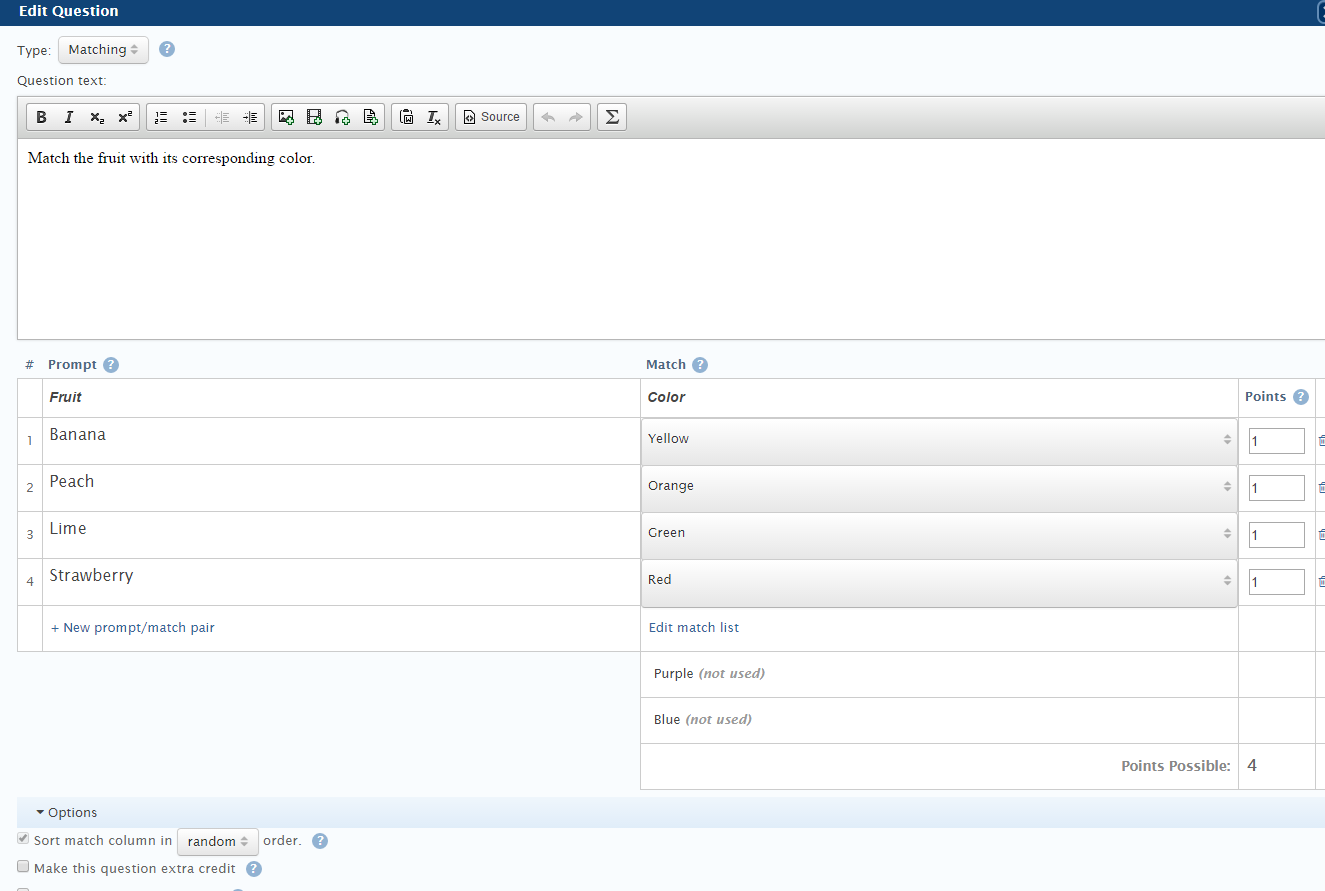Viewport: 1325px width, 891px height.
Task: Click the insert video icon
Action: [x=314, y=117]
